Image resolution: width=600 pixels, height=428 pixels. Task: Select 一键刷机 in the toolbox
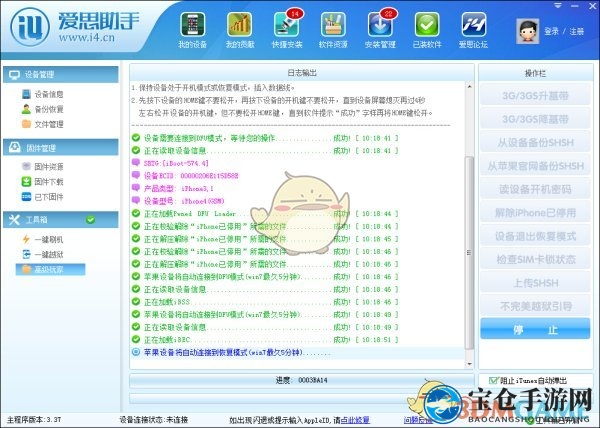point(42,239)
